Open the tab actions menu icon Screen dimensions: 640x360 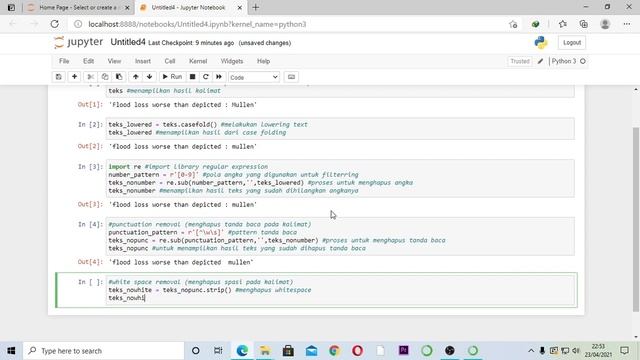click(11, 7)
